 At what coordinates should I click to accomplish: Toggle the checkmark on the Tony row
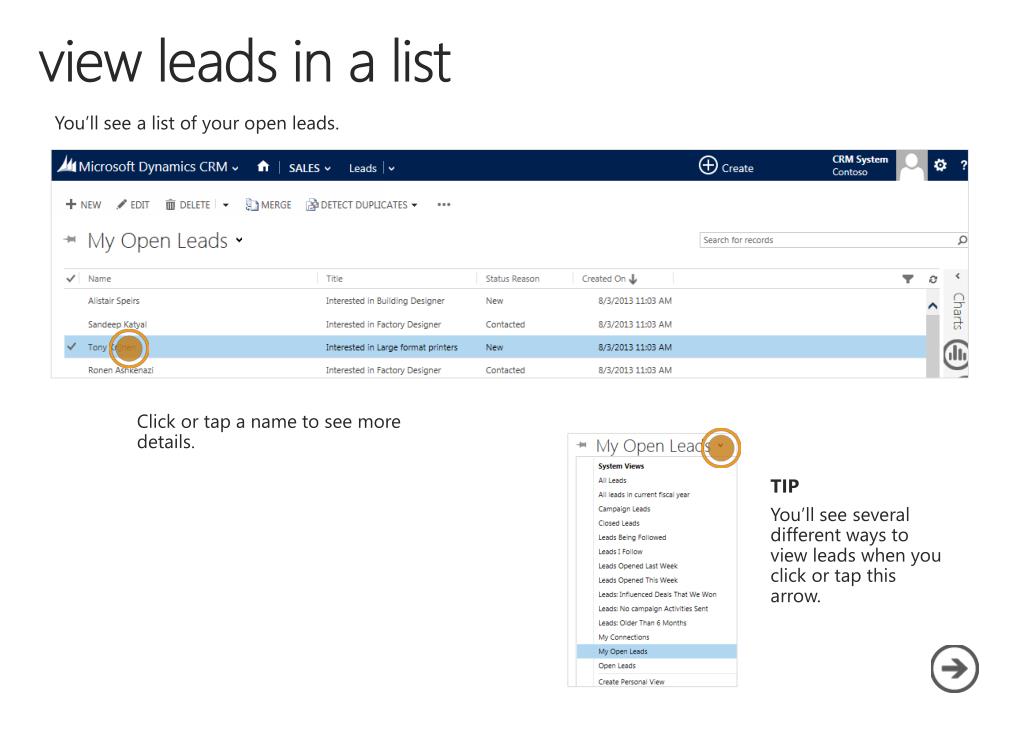71,347
